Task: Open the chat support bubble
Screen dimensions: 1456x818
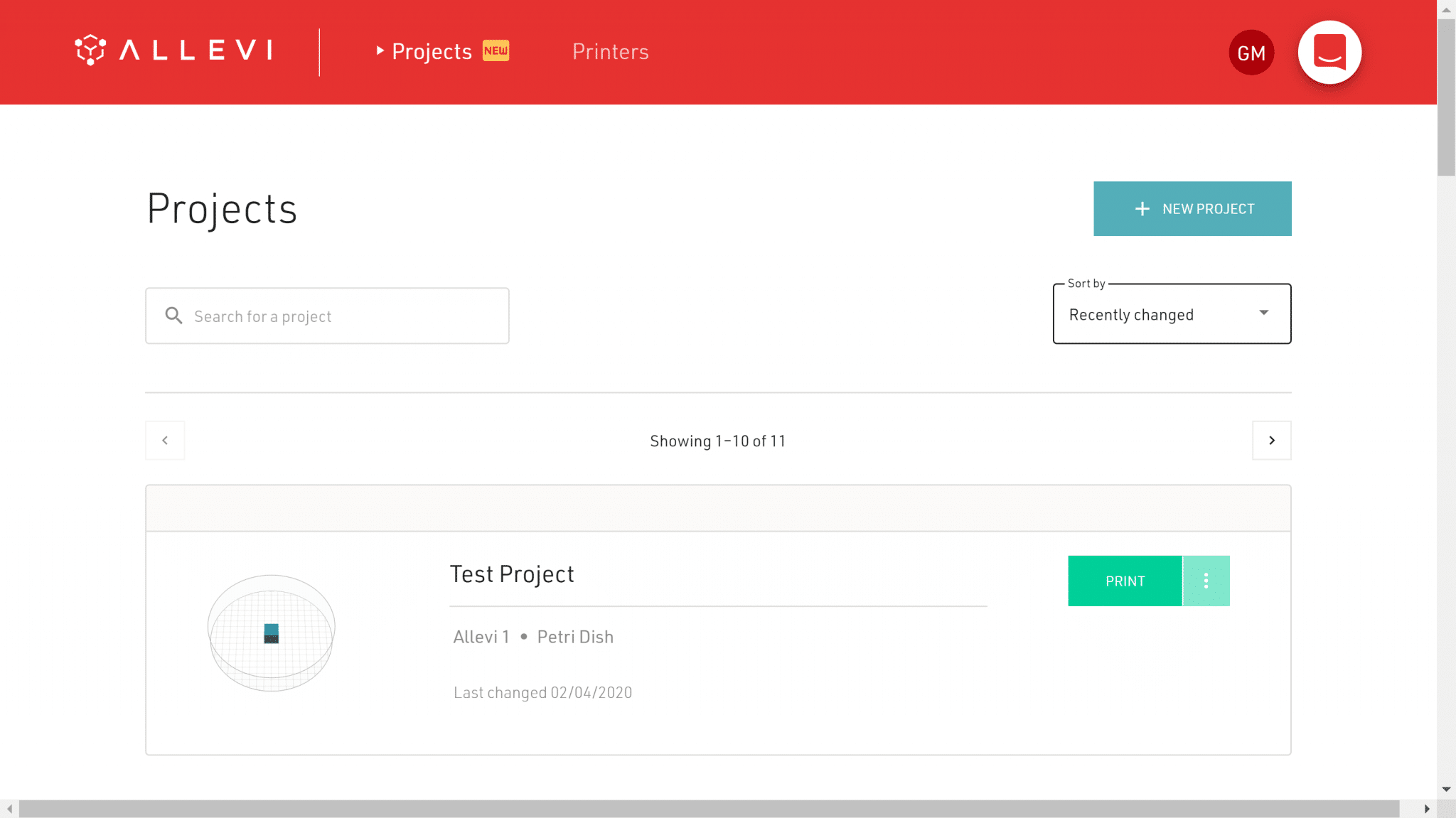Action: click(1329, 53)
